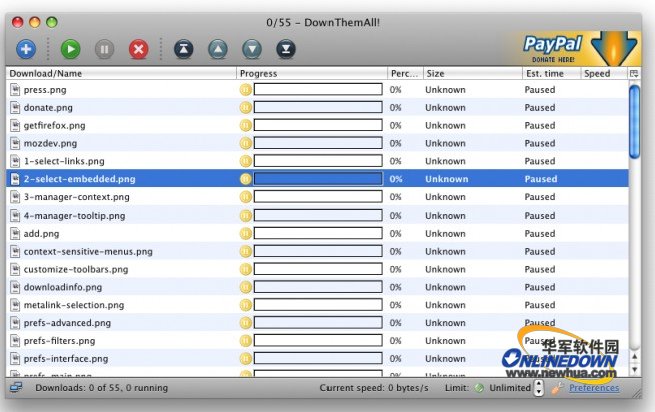Click paused status icon of donate.png
The height and width of the screenshot is (412, 655).
click(246, 107)
